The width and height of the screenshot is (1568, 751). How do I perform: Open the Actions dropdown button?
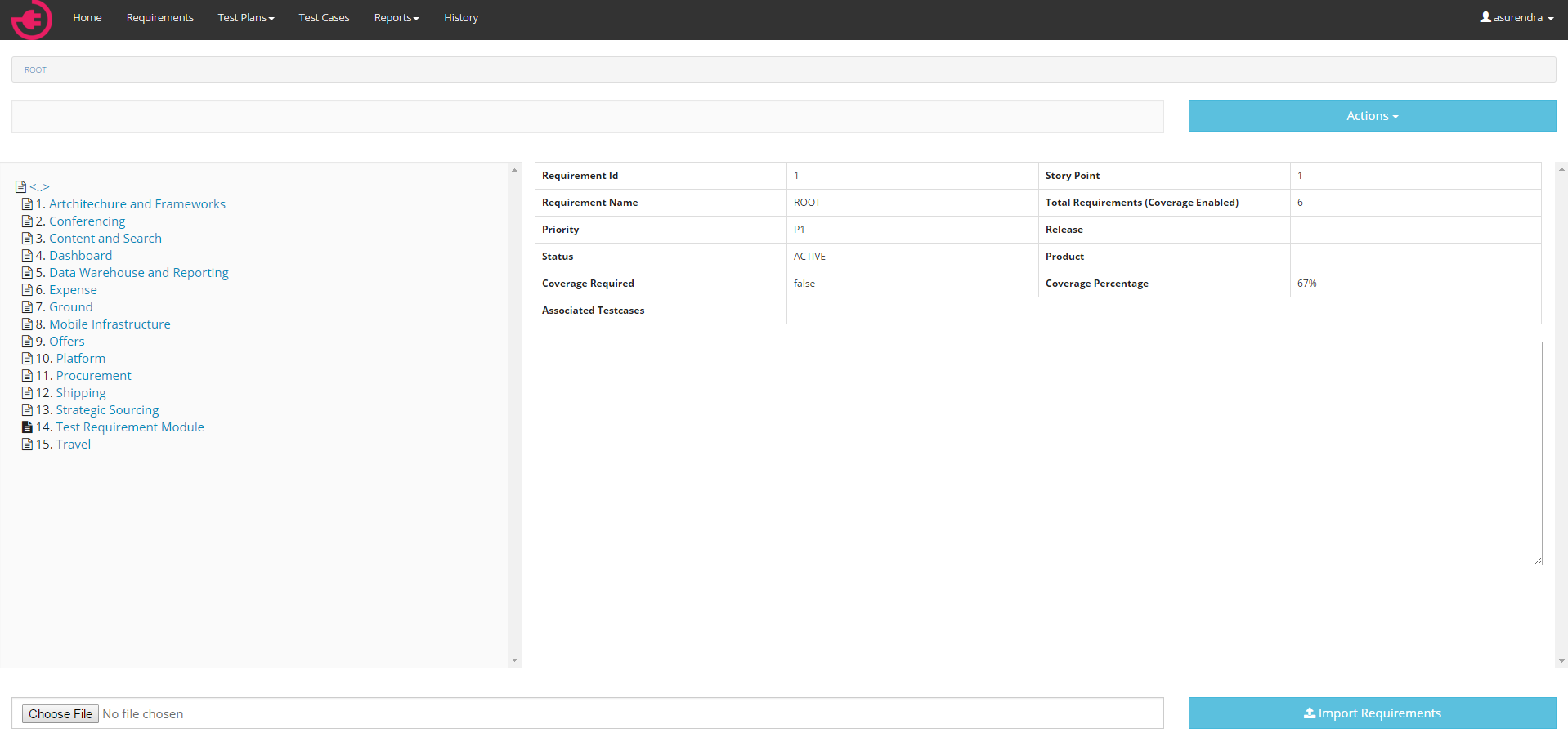point(1372,116)
